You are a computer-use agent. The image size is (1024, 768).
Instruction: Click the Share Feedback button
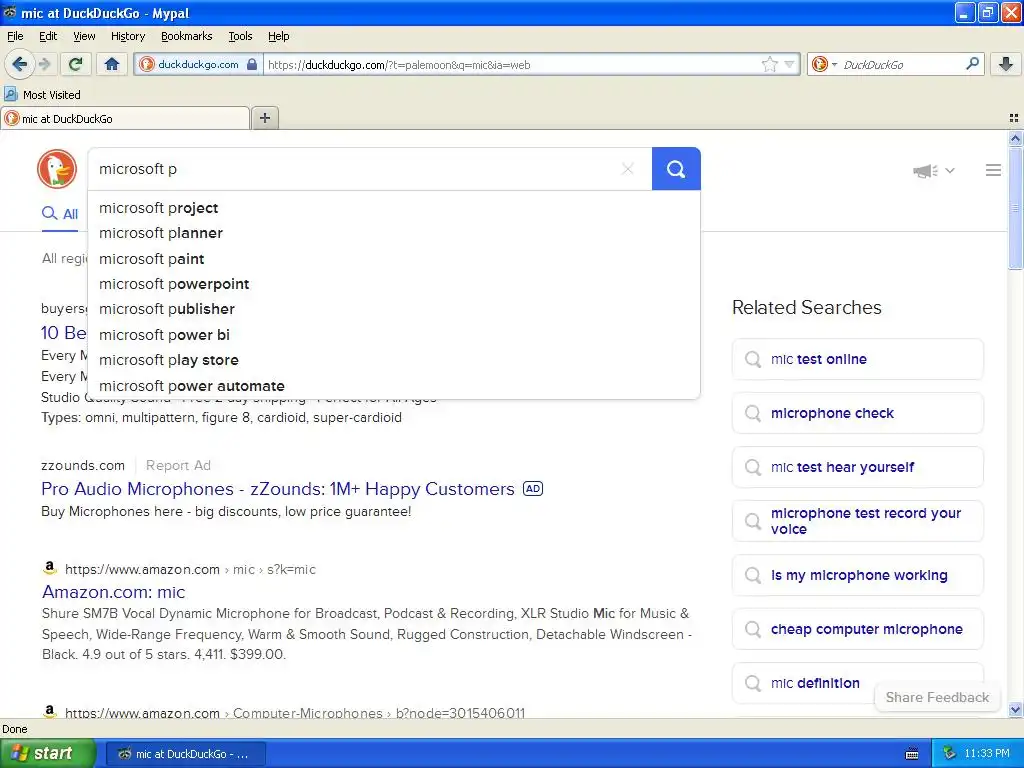pyautogui.click(x=937, y=697)
